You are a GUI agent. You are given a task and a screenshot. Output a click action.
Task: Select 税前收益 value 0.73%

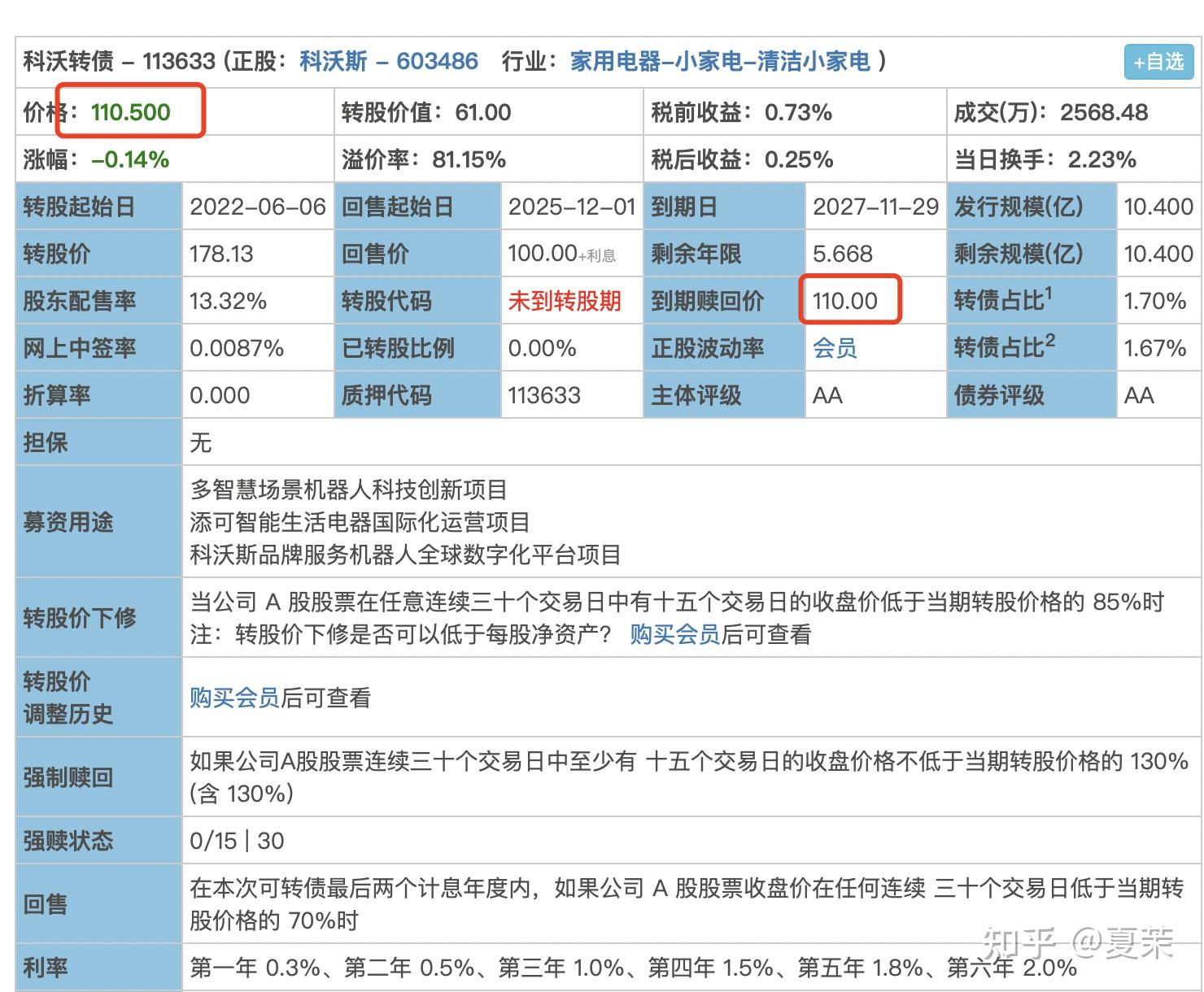[x=798, y=112]
